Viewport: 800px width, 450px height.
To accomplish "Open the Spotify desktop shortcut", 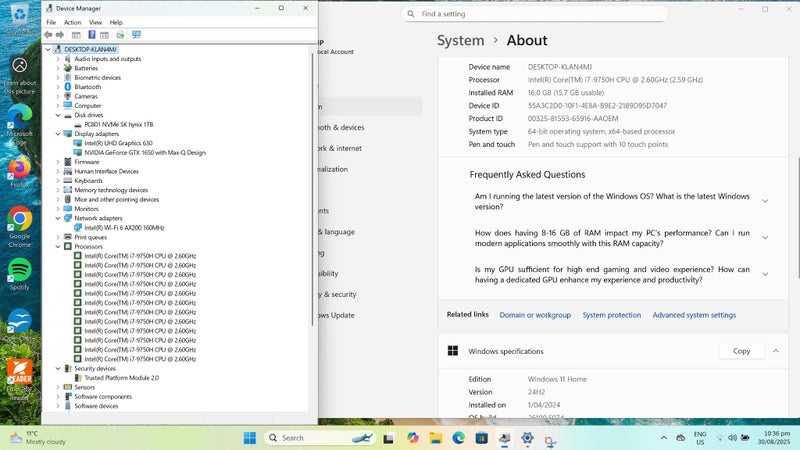I will 20,274.
